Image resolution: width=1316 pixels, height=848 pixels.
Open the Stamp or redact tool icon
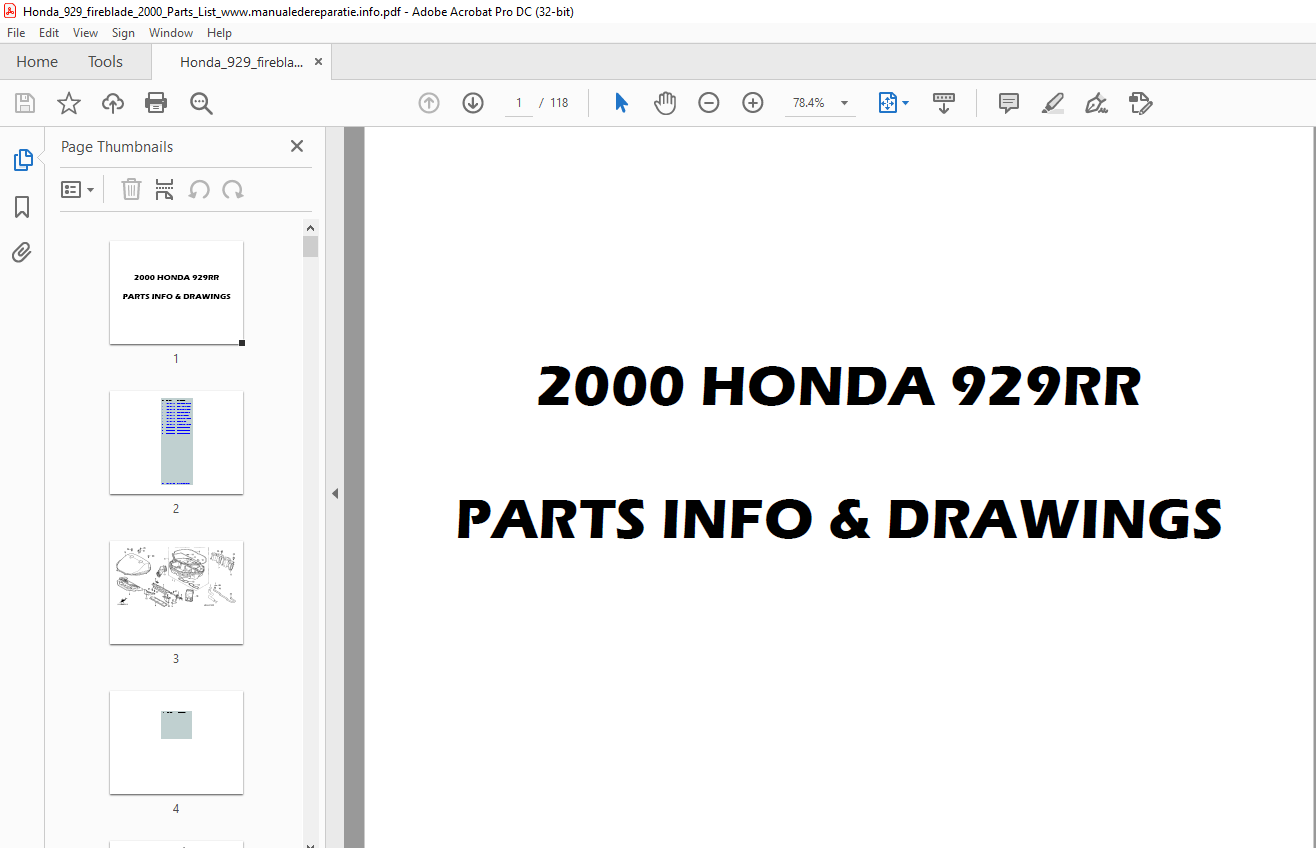click(1140, 103)
